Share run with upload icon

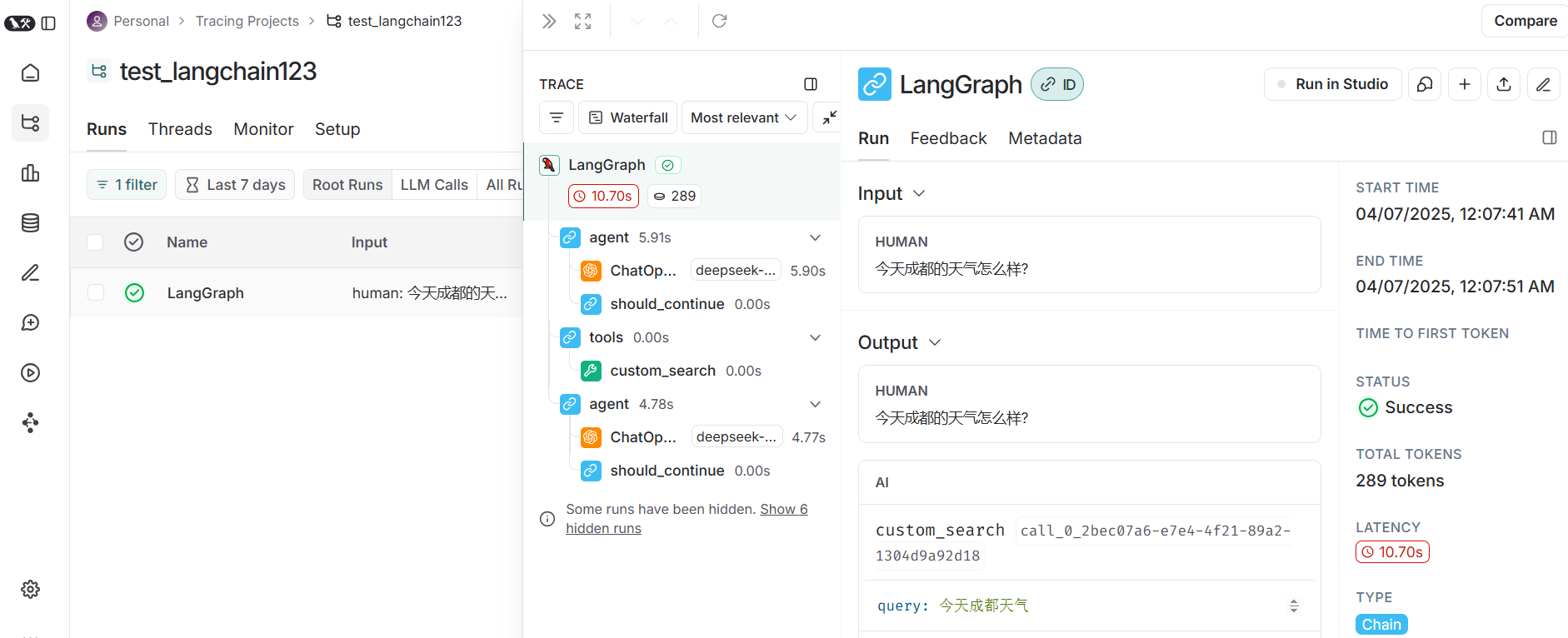point(1504,84)
